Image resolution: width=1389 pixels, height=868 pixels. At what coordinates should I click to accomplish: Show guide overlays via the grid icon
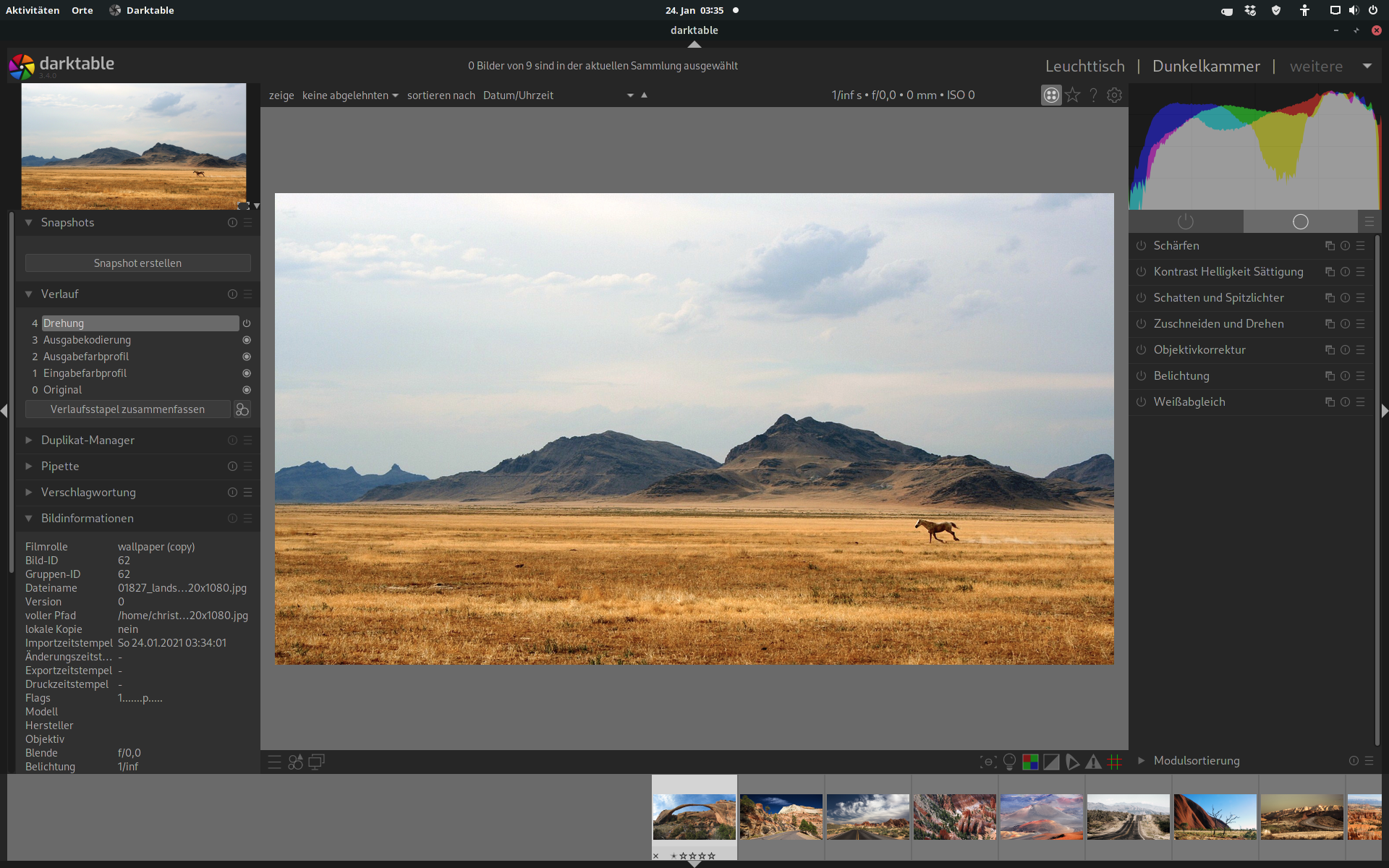point(1114,762)
